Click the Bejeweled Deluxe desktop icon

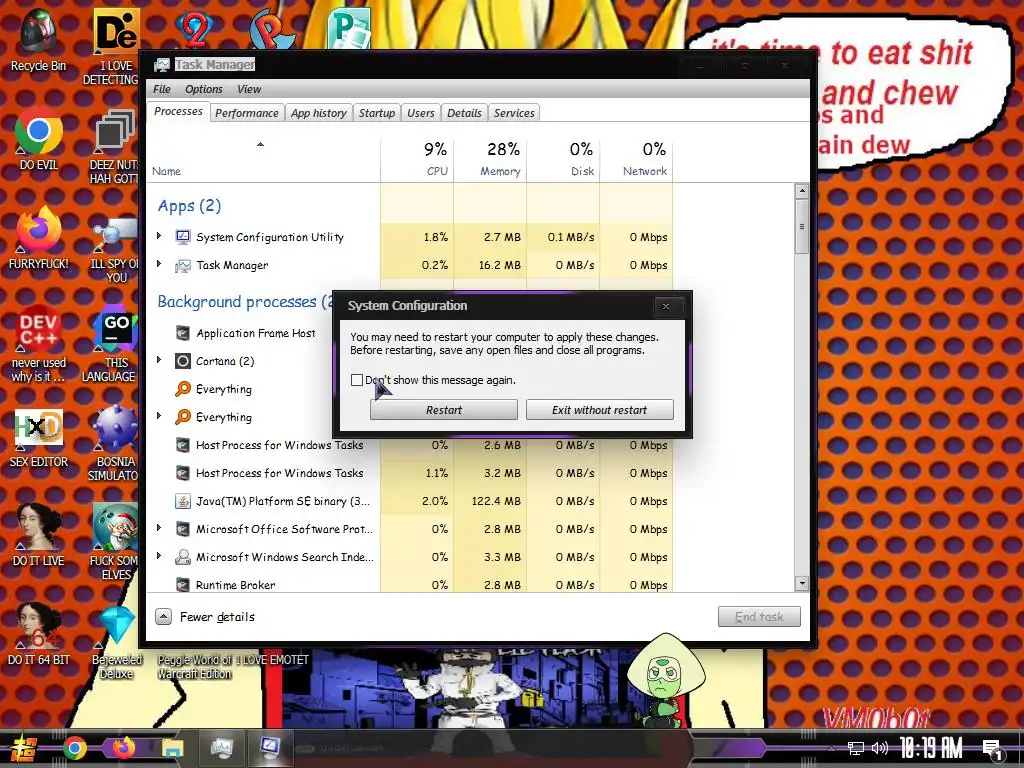(x=116, y=641)
